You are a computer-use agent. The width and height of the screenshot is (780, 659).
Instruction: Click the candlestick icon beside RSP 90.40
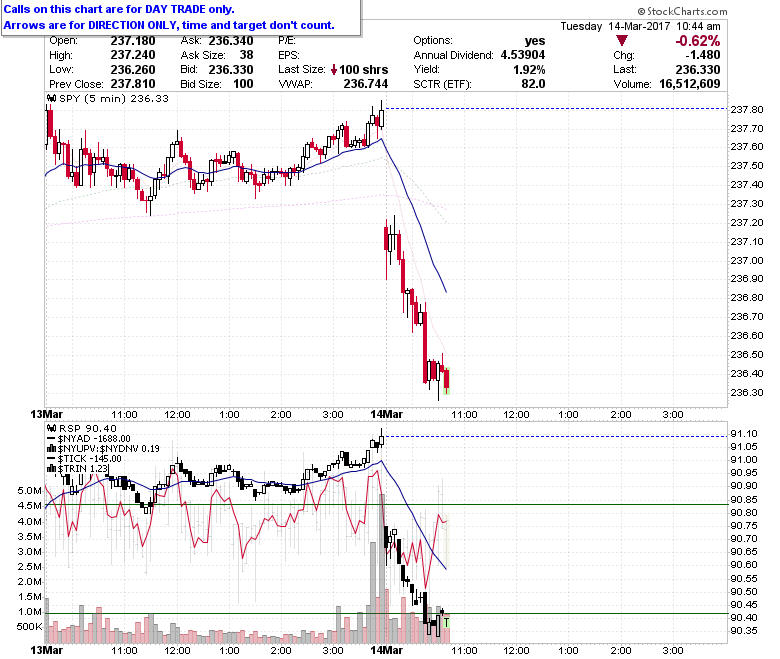click(x=51, y=428)
